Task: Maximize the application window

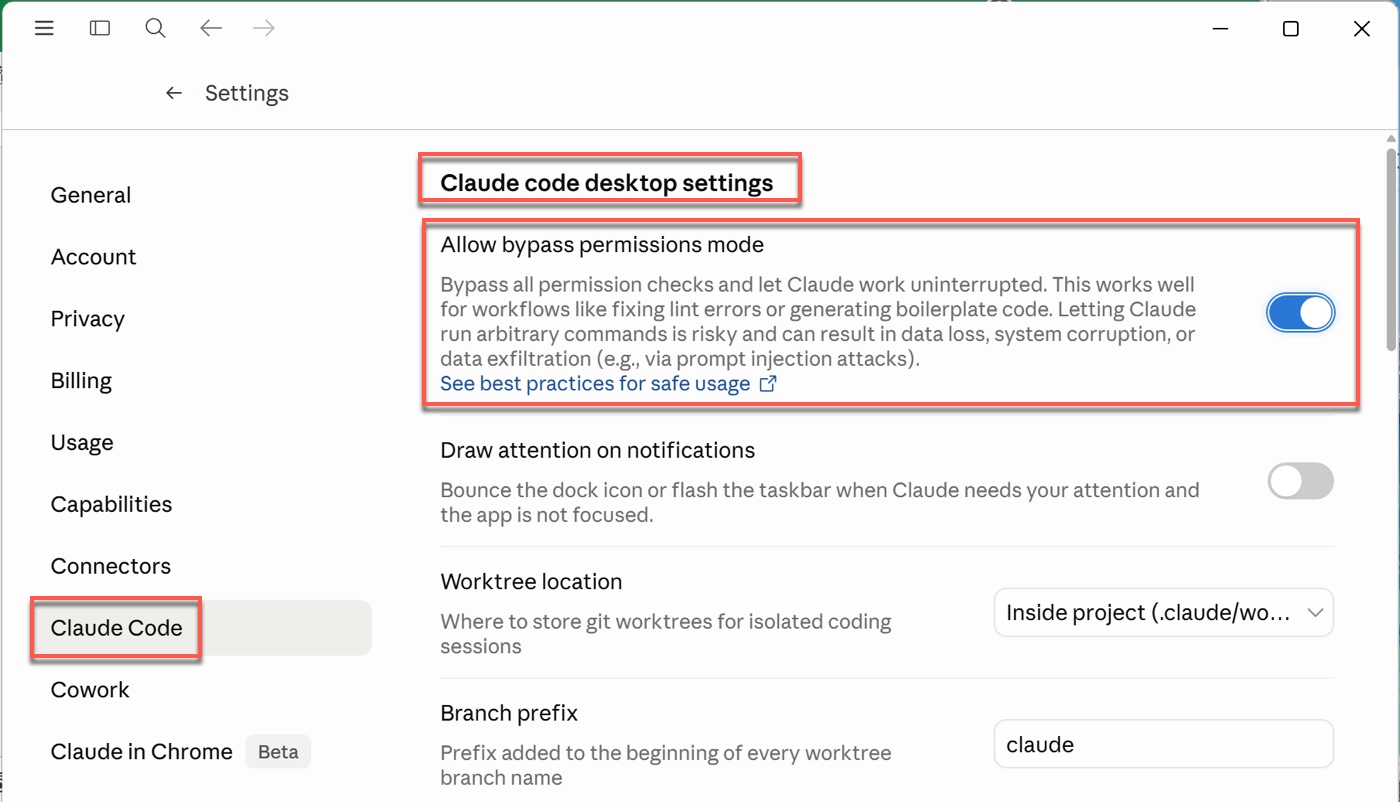Action: tap(1290, 29)
